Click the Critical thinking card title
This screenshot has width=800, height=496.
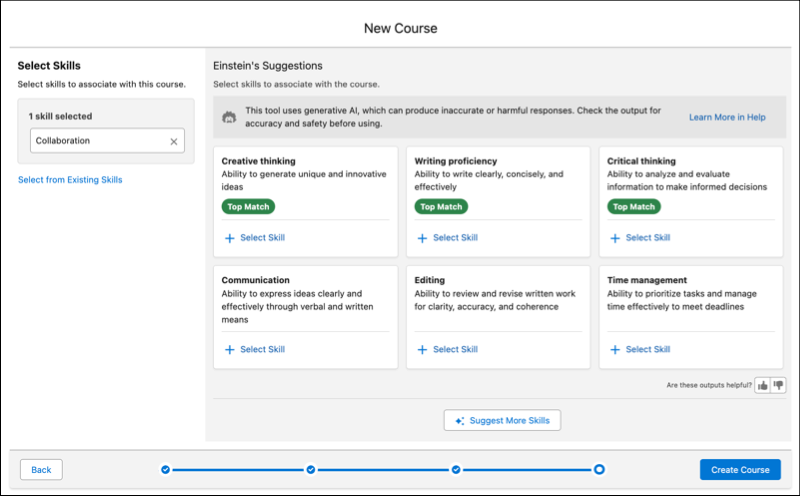[641, 161]
